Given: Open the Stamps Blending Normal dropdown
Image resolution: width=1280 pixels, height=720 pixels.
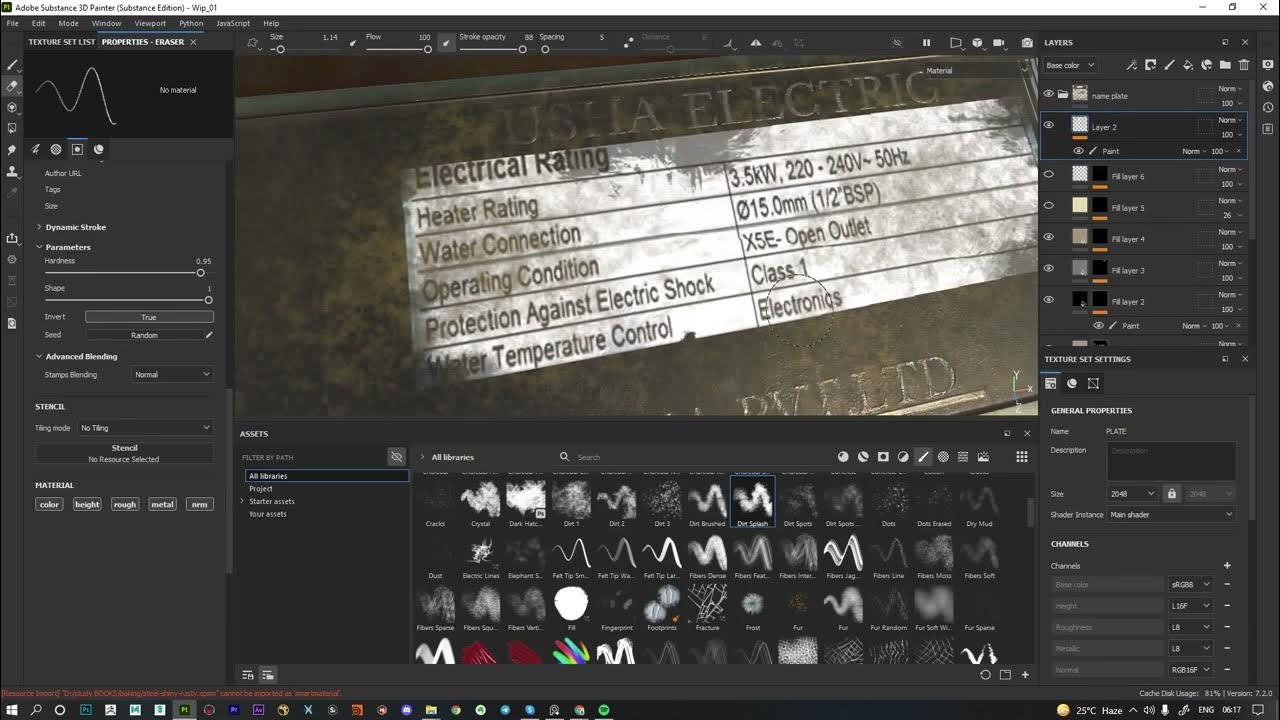Looking at the screenshot, I should 173,374.
